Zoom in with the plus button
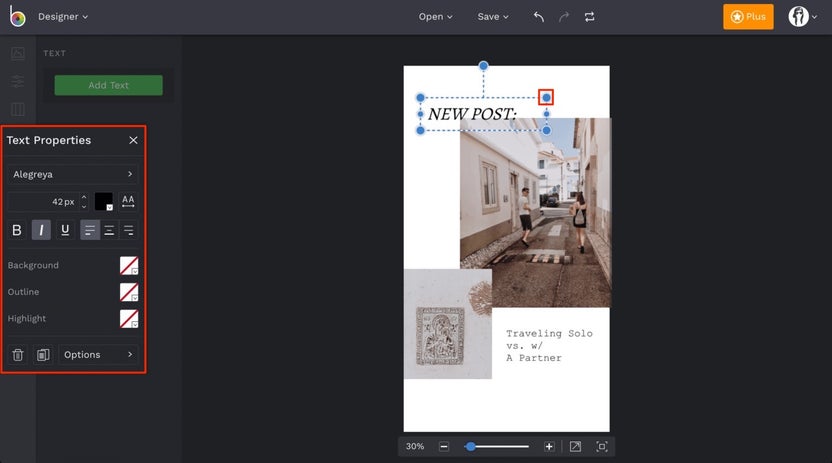The image size is (832, 463). click(549, 447)
